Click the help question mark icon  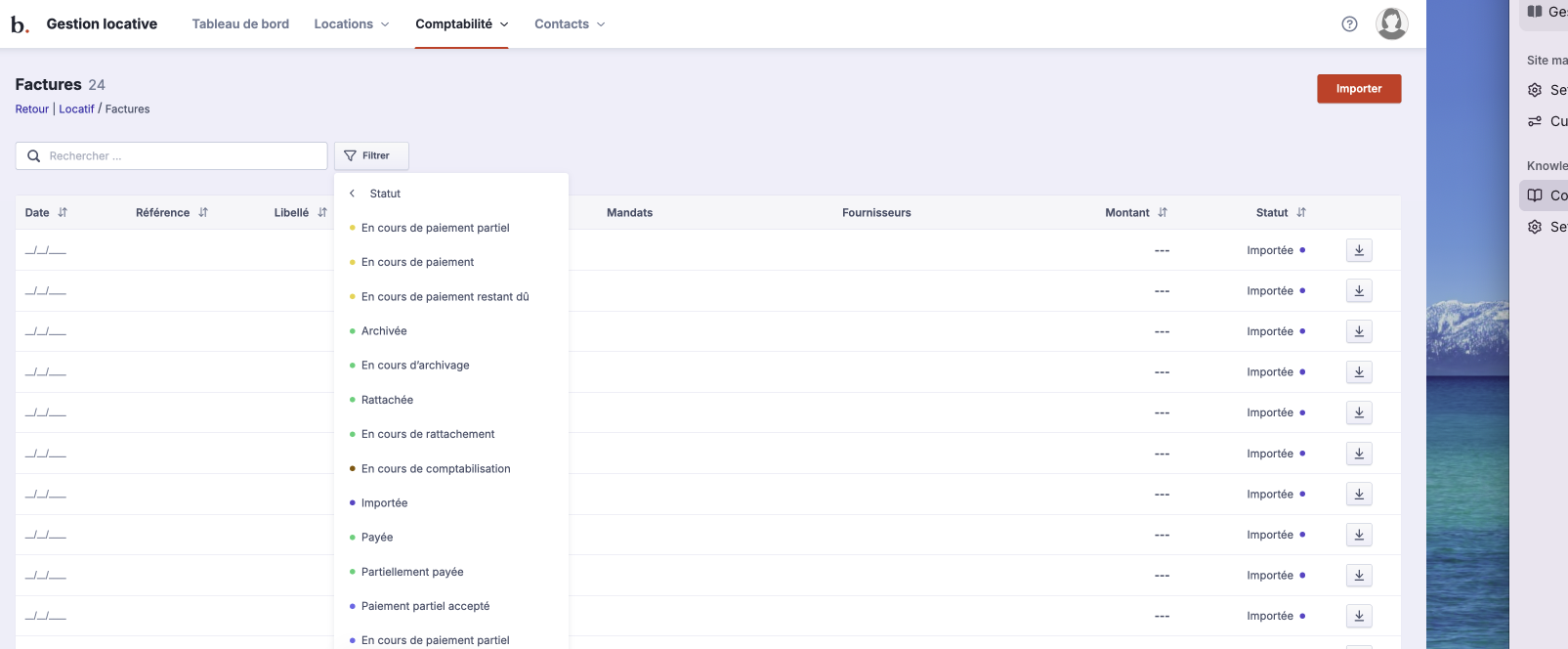tap(1349, 24)
